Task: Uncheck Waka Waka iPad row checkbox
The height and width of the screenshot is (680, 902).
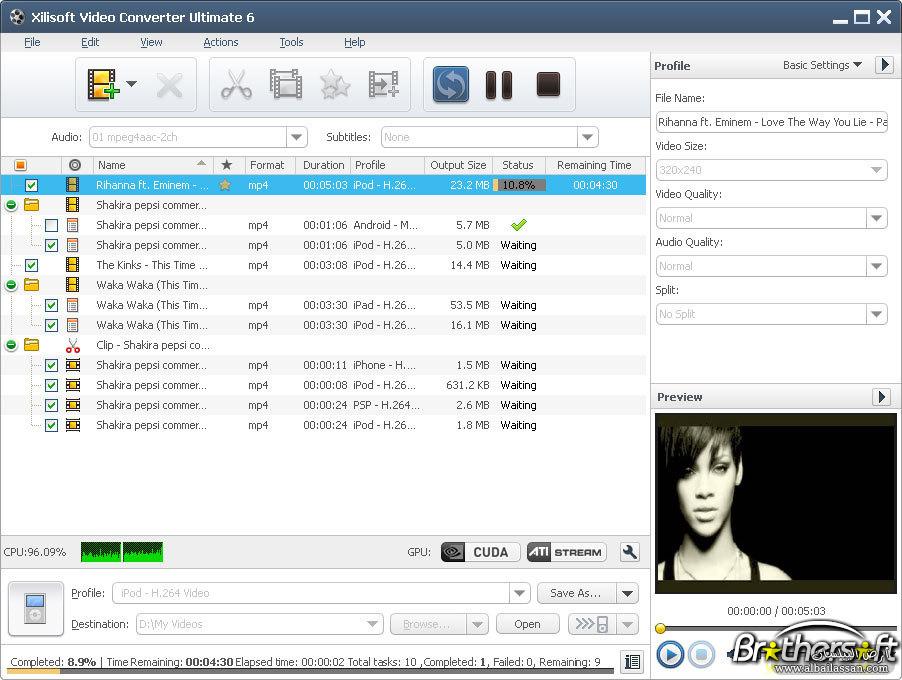Action: [51, 305]
